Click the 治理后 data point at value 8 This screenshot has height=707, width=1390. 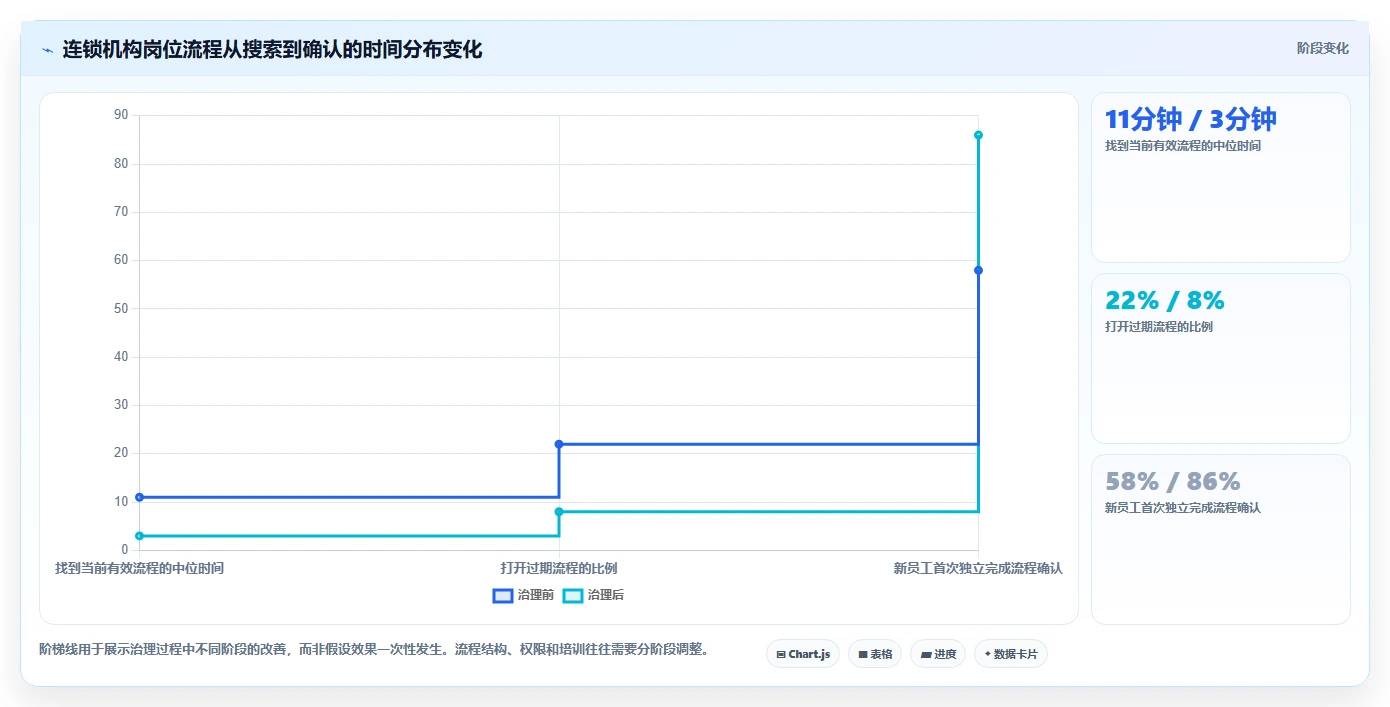[x=559, y=512]
